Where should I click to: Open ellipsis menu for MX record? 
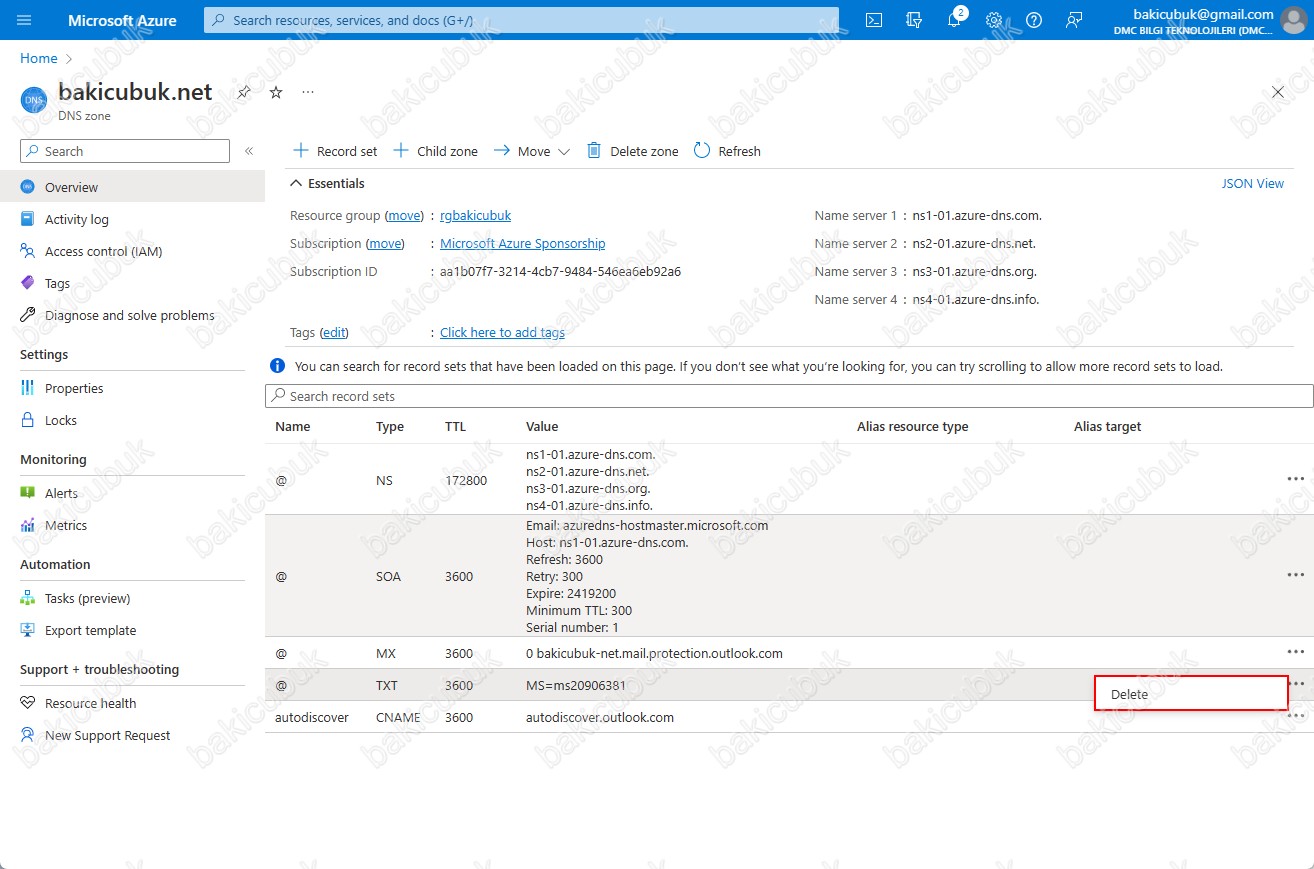[1296, 652]
